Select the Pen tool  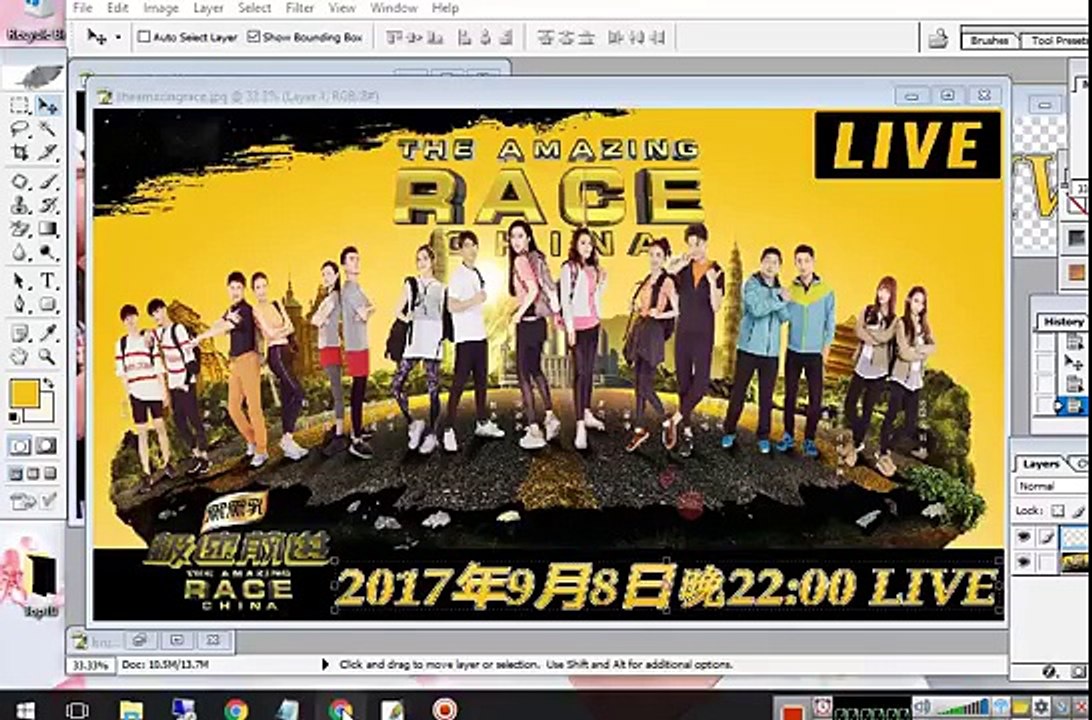pyautogui.click(x=20, y=304)
